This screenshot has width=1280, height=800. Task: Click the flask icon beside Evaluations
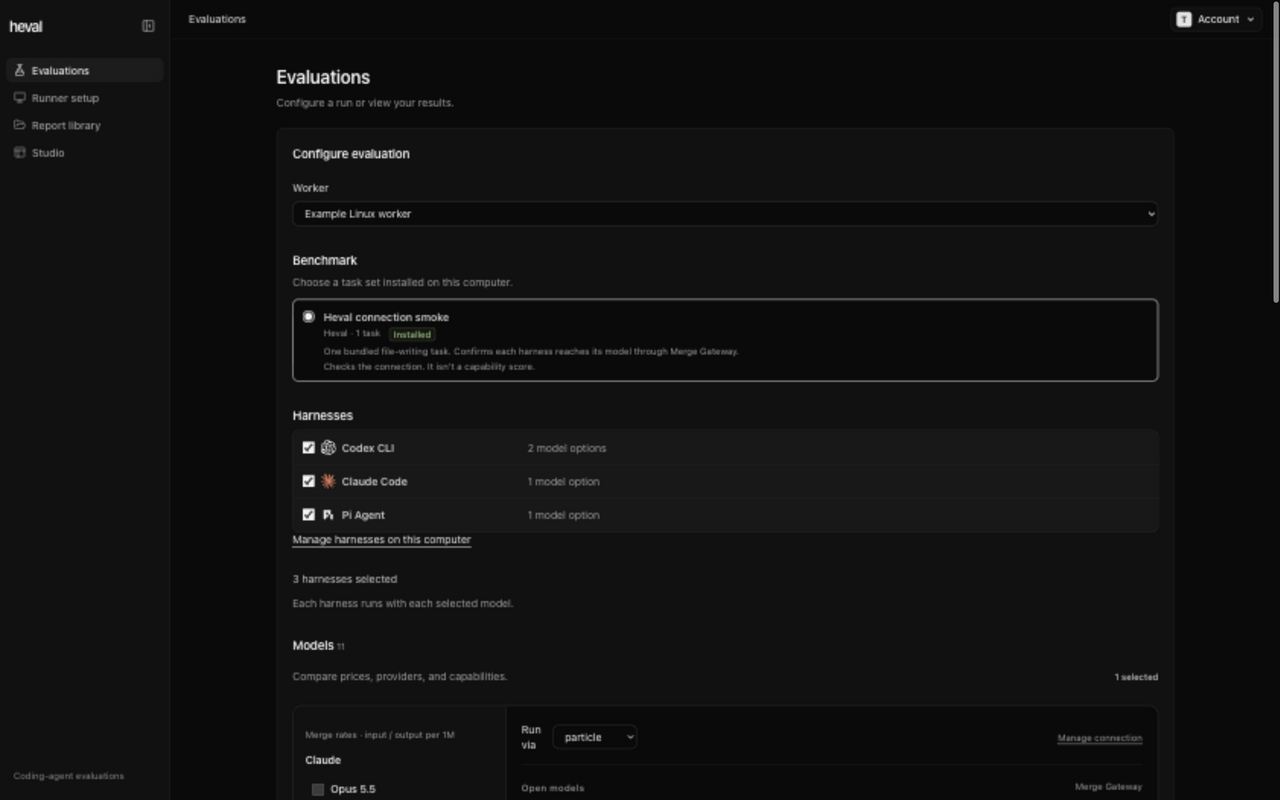pyautogui.click(x=19, y=70)
